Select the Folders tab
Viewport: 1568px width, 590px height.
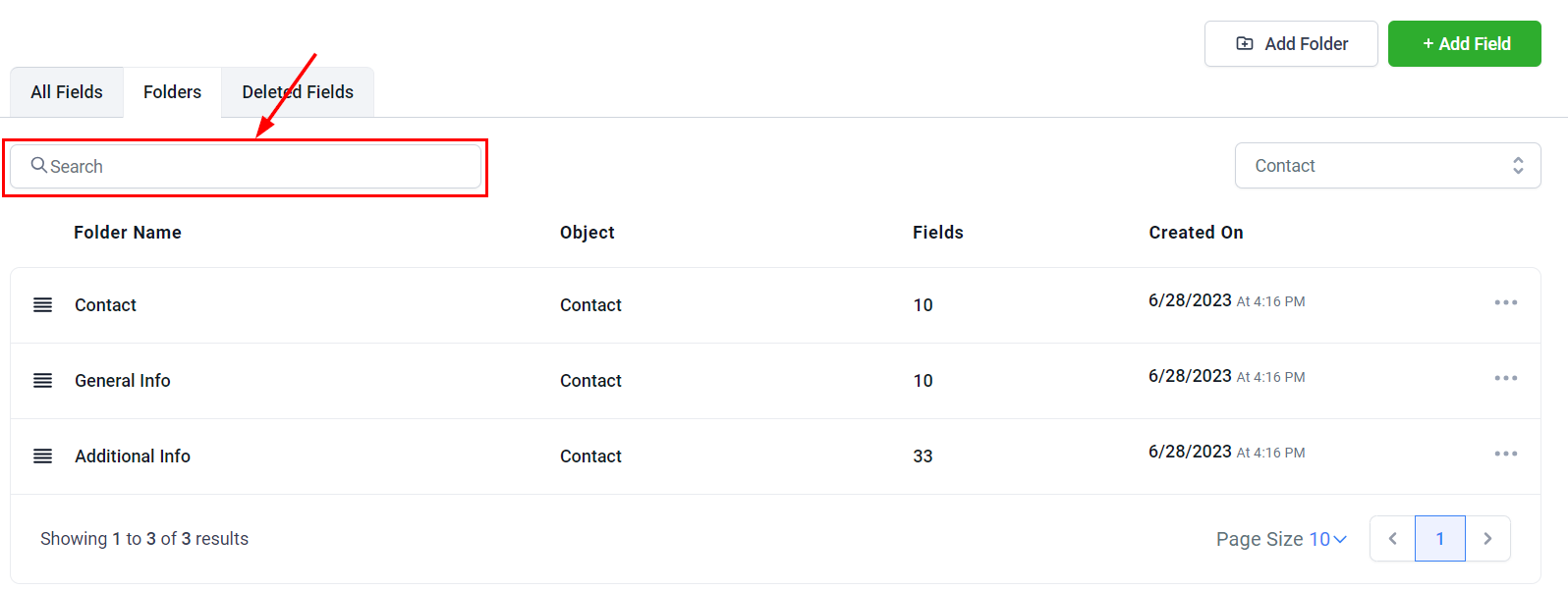(x=172, y=92)
